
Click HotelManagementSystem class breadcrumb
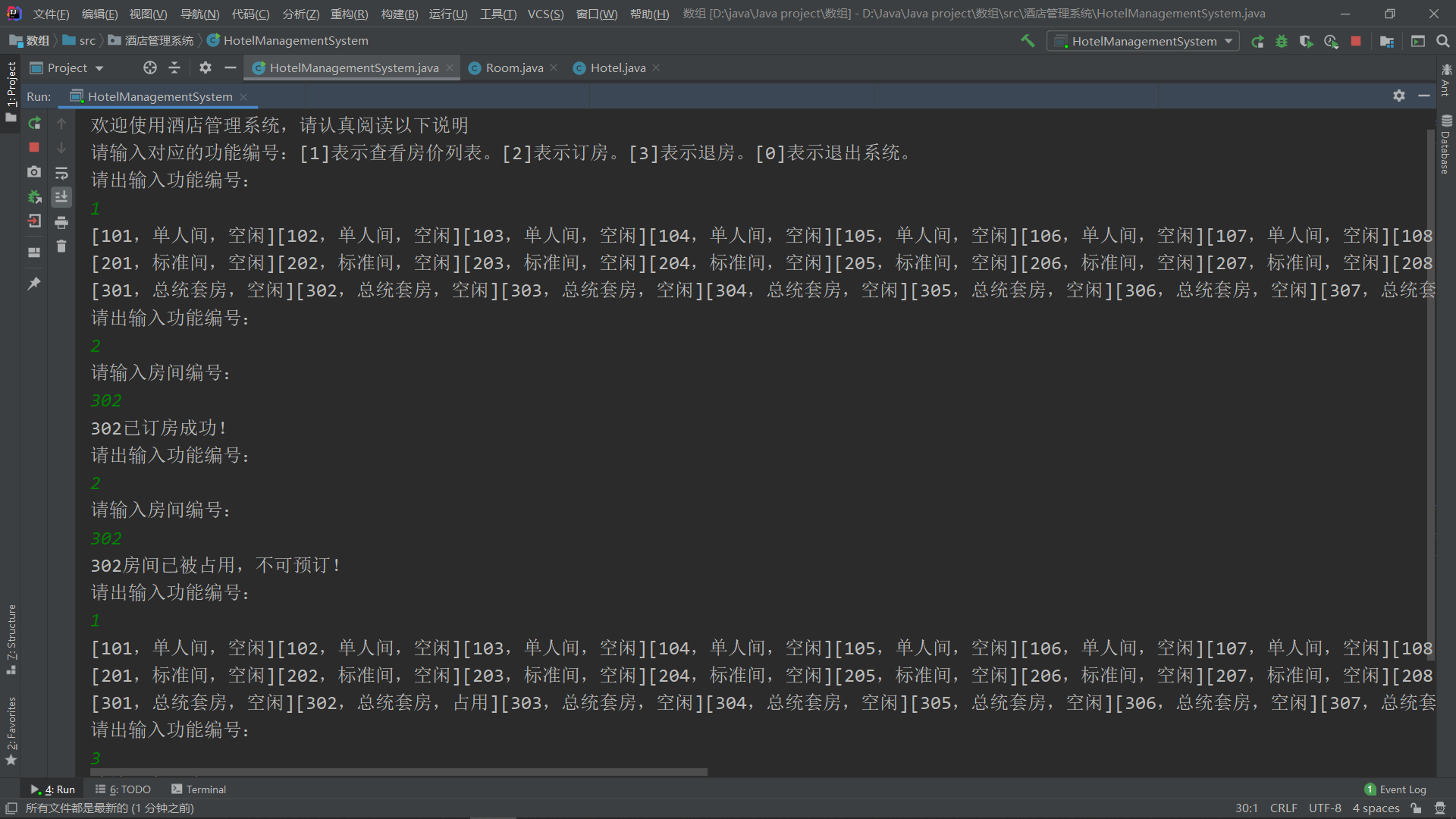click(287, 41)
